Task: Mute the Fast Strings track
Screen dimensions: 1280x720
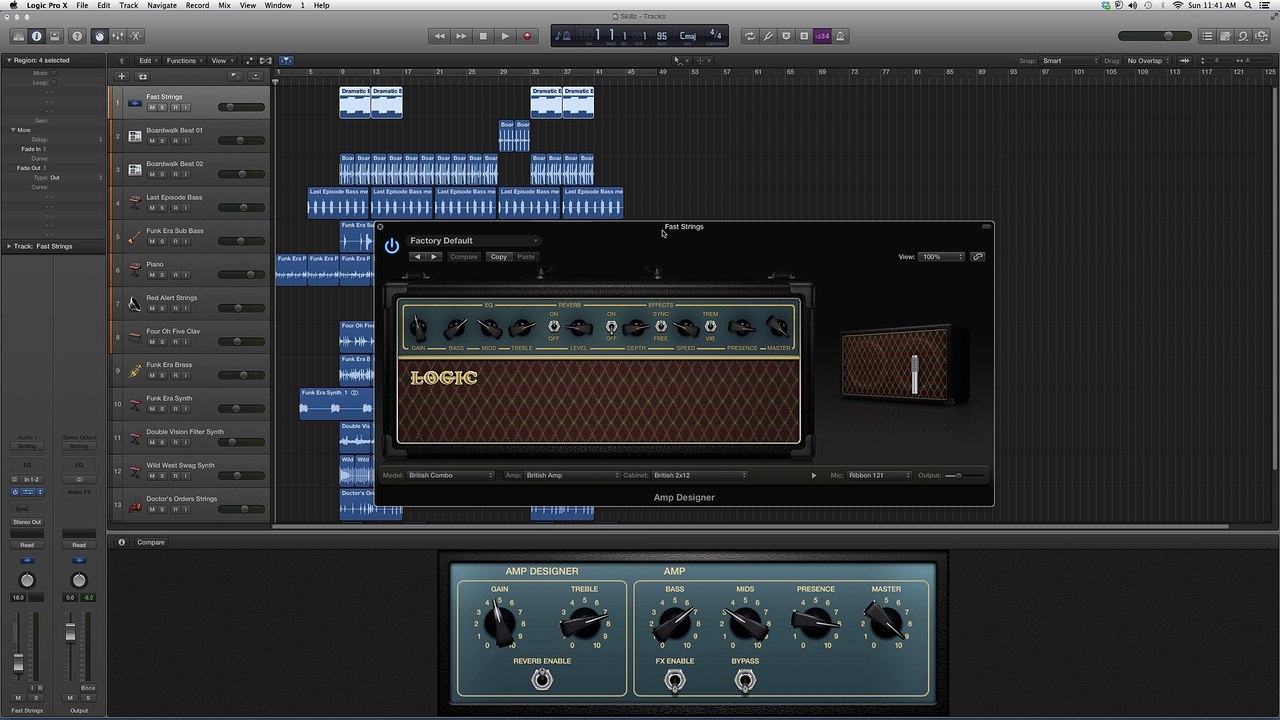Action: (152, 107)
